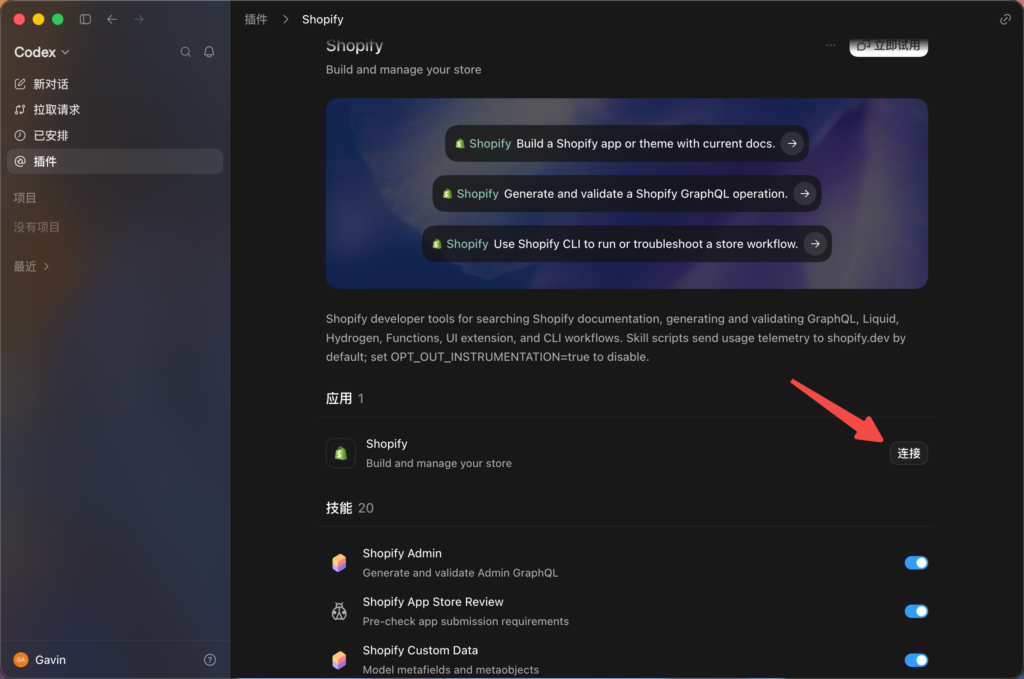Screen dimensions: 1024x679
Task: Click the Shopify App Store Review icon
Action: 339,611
